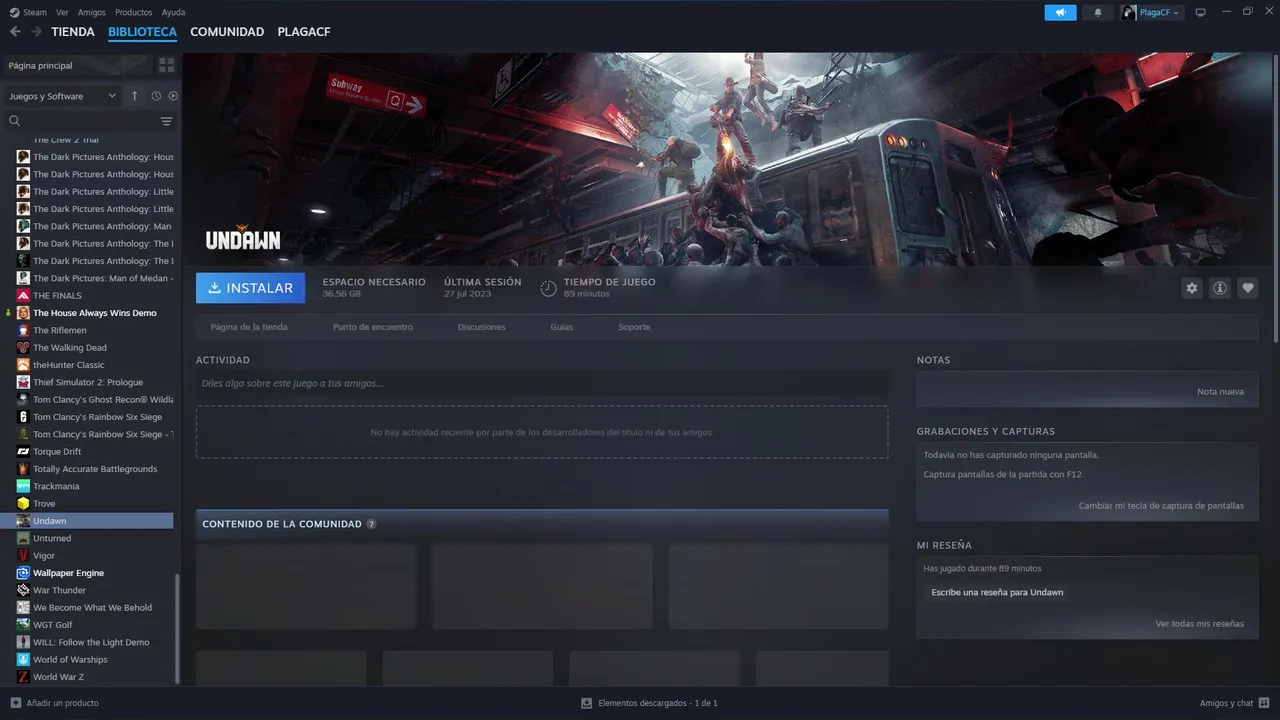Open Soporte link

click(634, 327)
